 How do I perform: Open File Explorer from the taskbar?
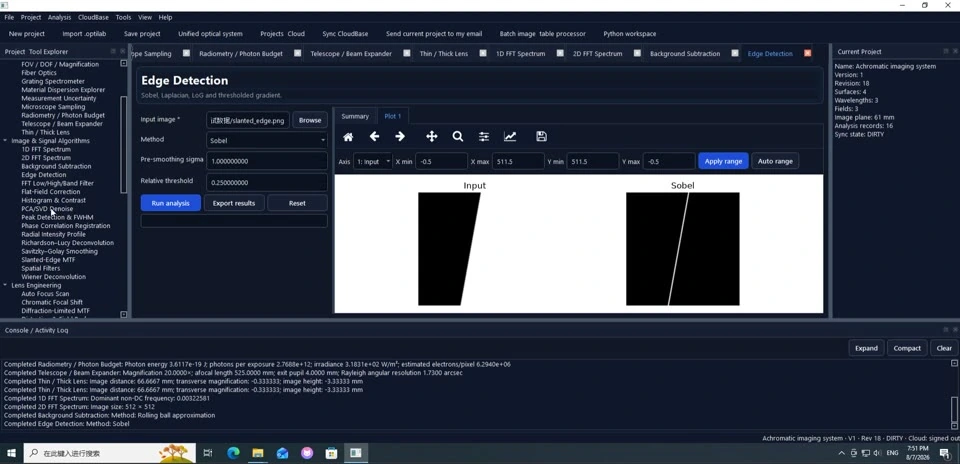[x=258, y=453]
